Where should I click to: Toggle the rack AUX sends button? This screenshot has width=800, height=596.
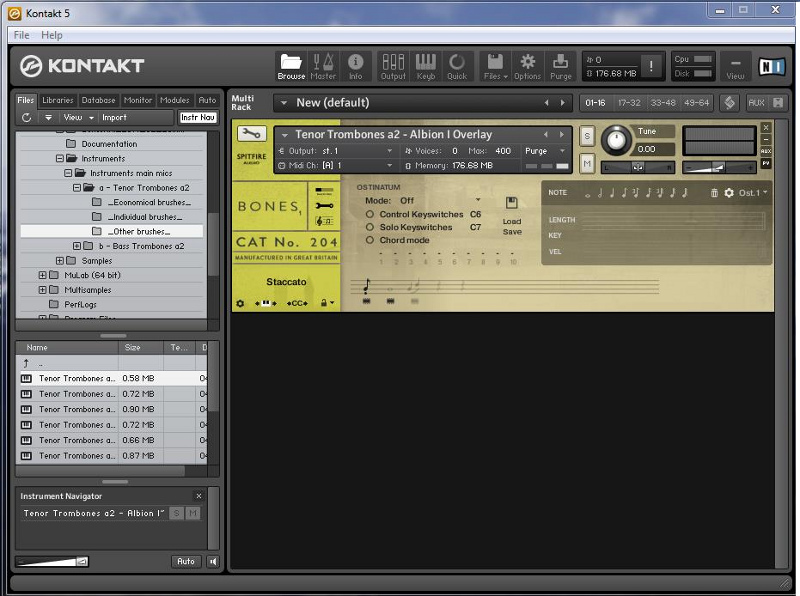pos(756,103)
